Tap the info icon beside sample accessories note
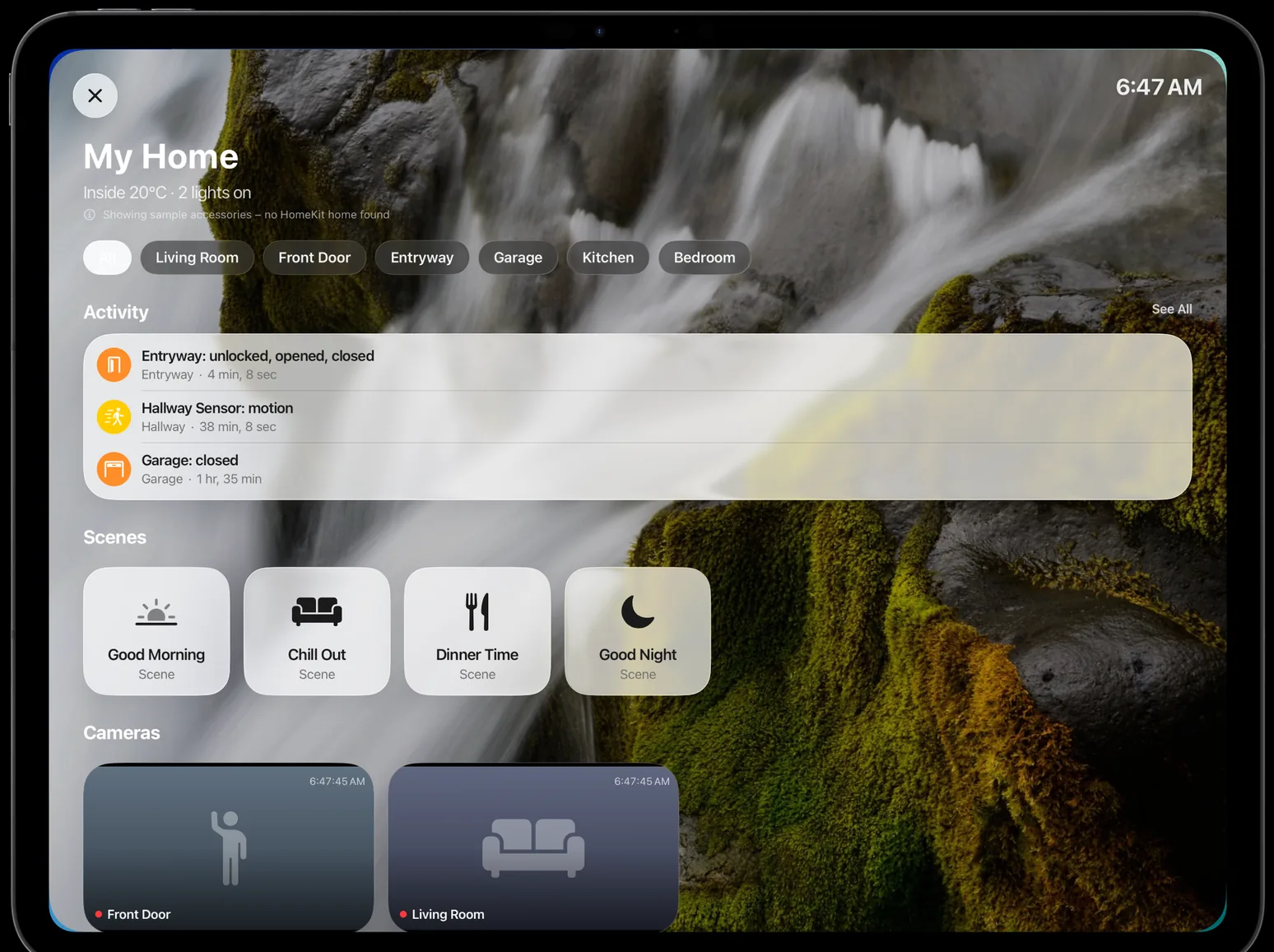 tap(90, 215)
